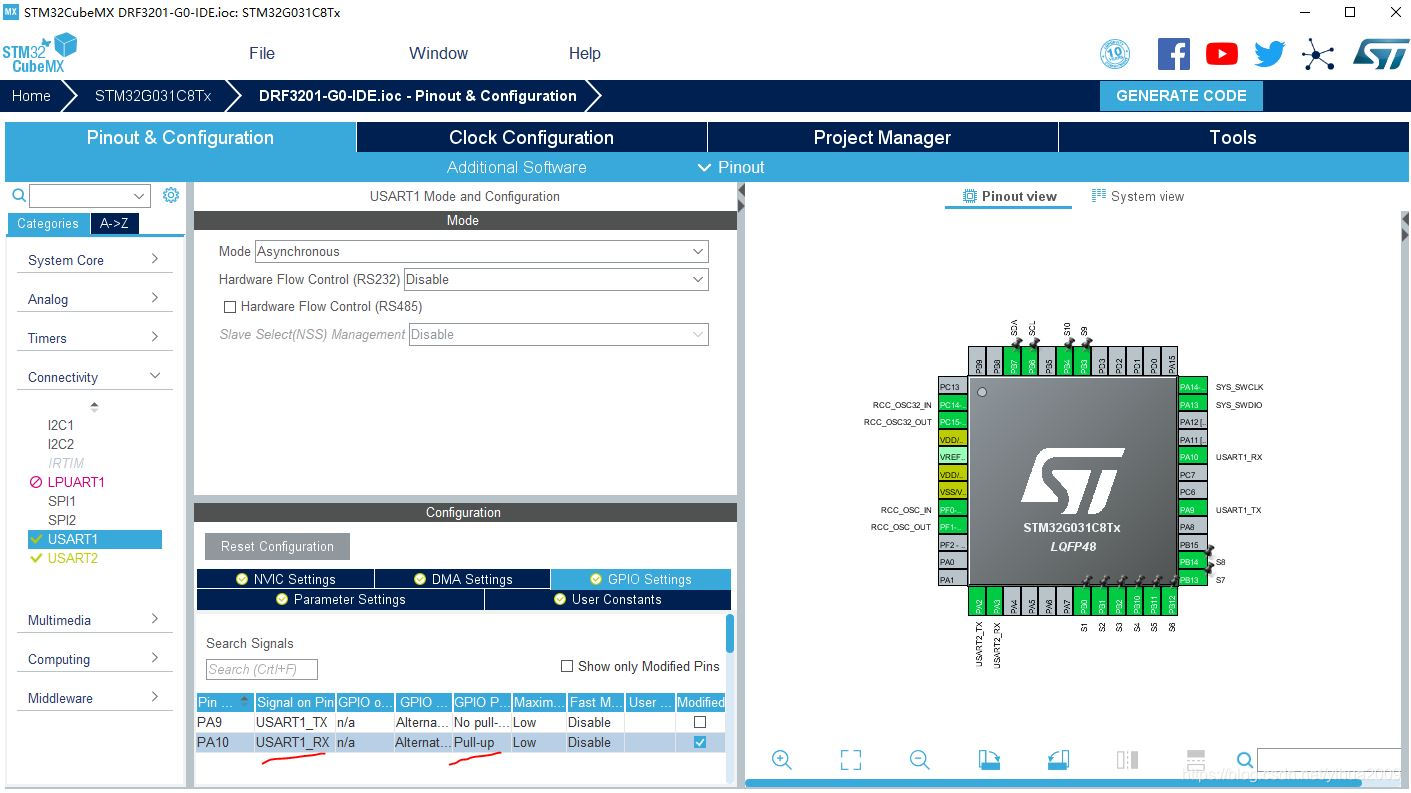Select pin PC13 on the chip
The image size is (1411, 793).
[x=953, y=387]
